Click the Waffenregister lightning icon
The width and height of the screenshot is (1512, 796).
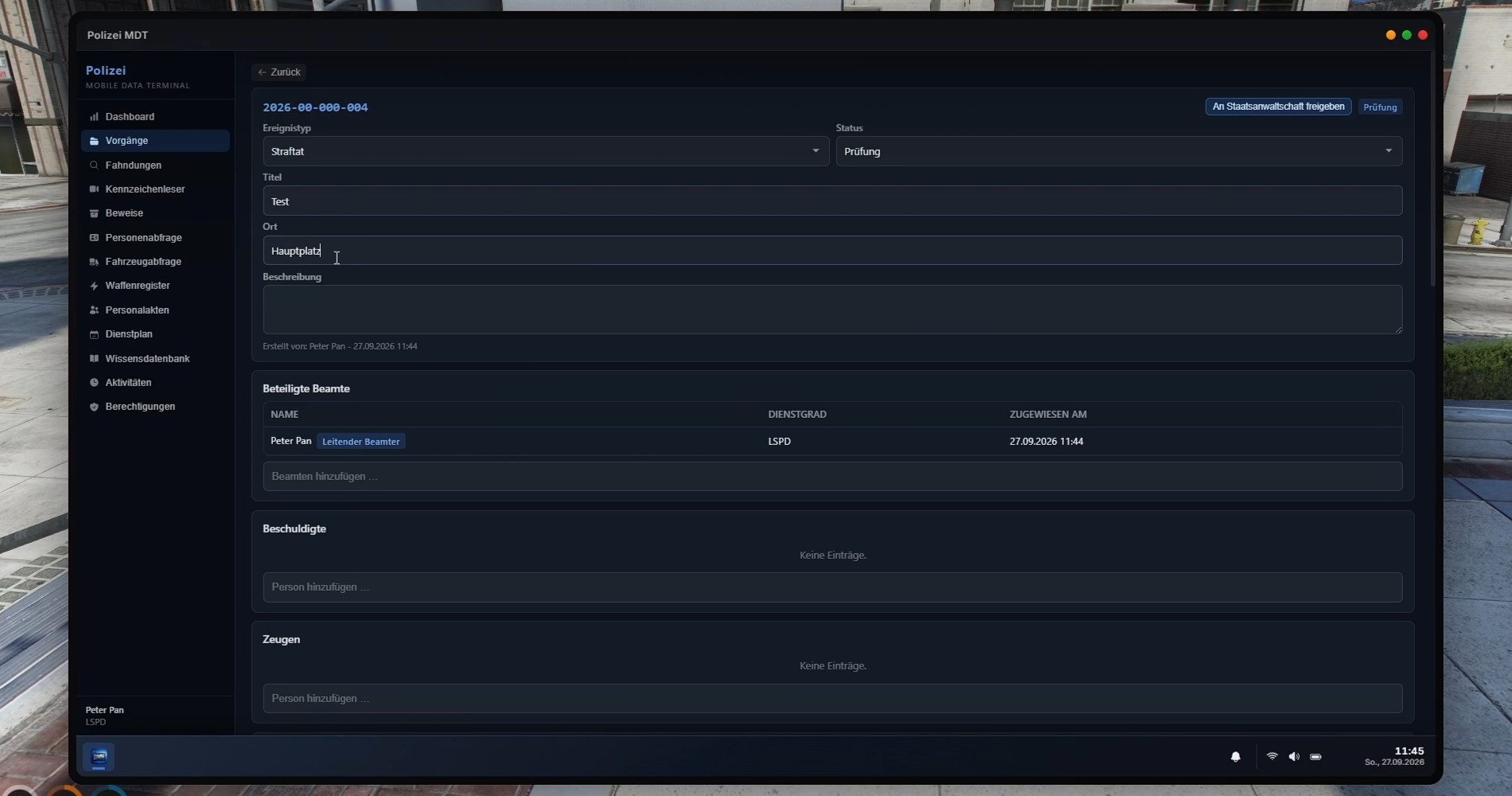point(94,286)
